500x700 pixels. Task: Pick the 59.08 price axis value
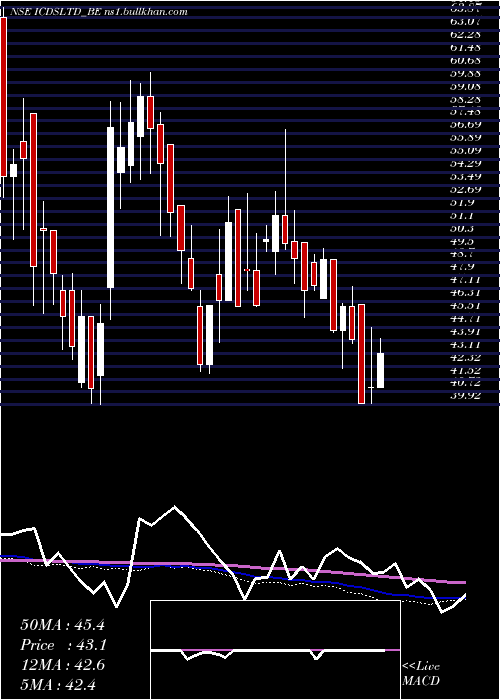click(467, 85)
